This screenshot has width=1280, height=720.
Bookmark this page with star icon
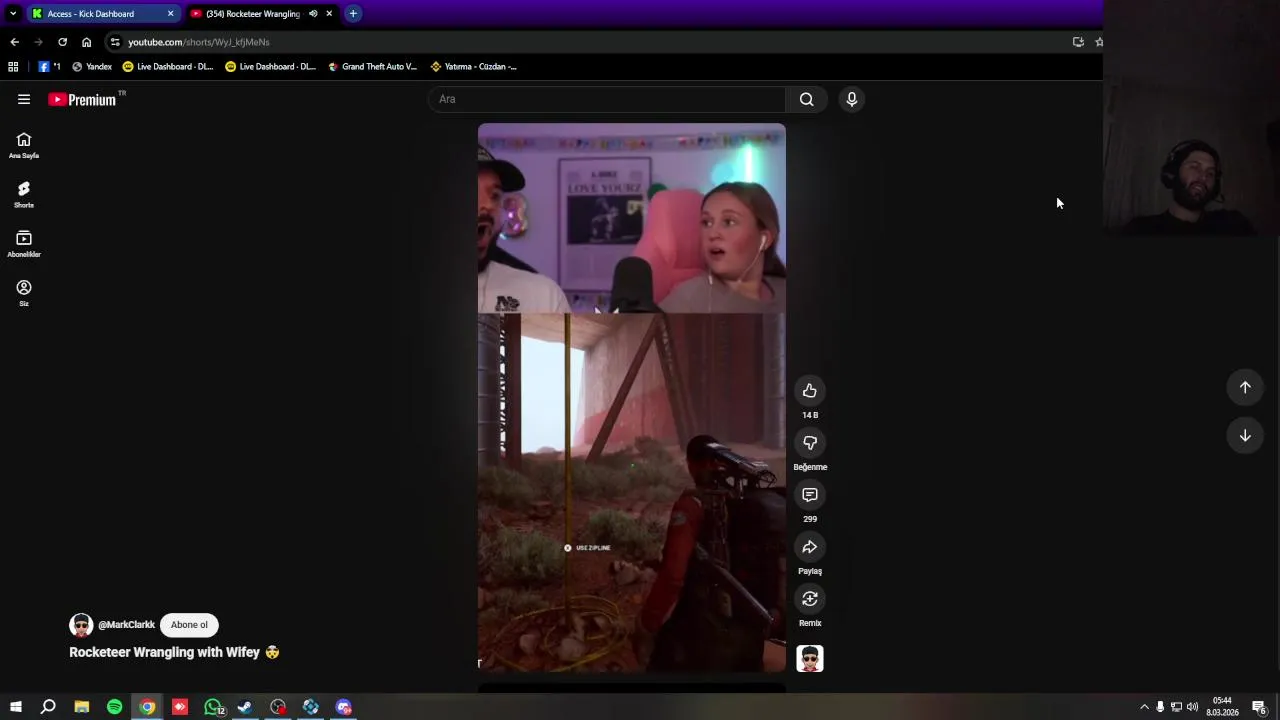(x=1099, y=42)
